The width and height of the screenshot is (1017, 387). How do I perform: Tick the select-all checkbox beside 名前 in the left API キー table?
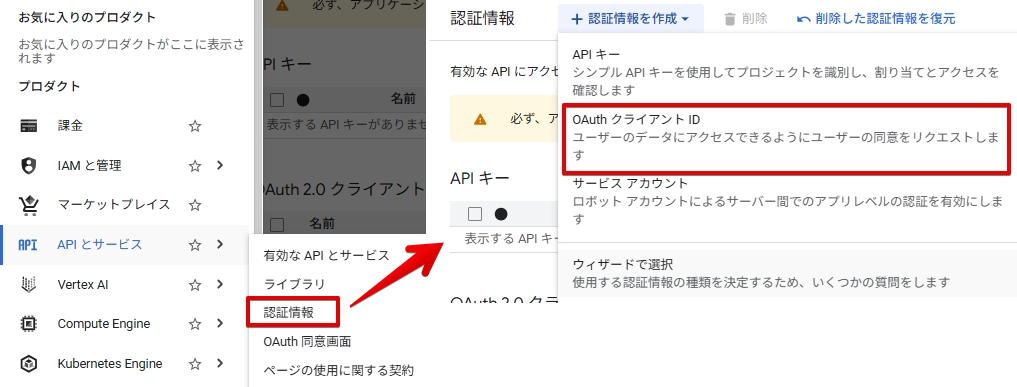pos(277,100)
